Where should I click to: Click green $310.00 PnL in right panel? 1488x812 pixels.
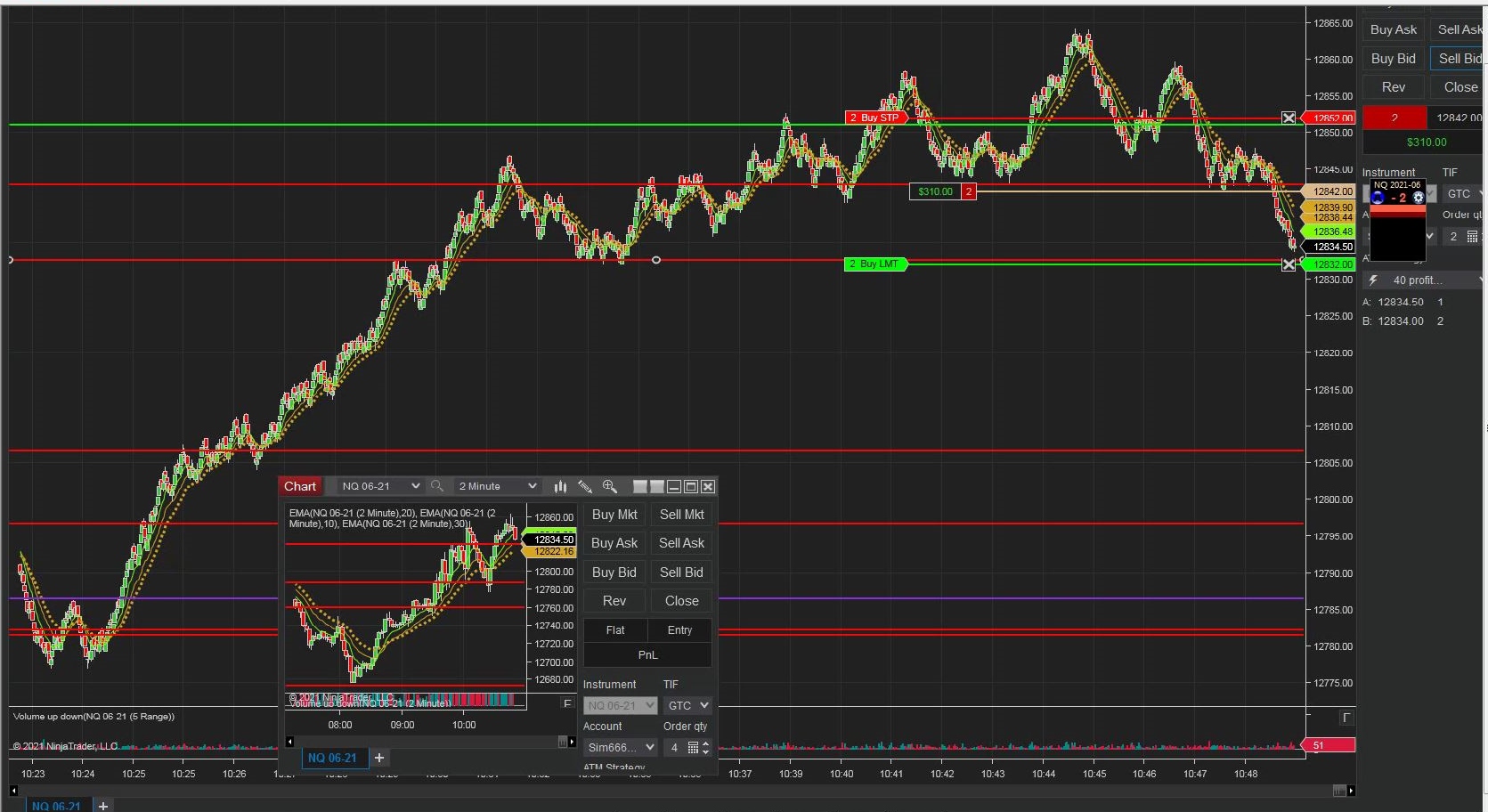click(1426, 142)
